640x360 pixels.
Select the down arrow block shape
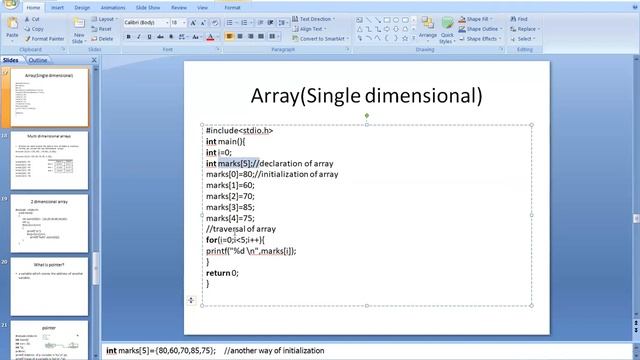tap(396, 29)
